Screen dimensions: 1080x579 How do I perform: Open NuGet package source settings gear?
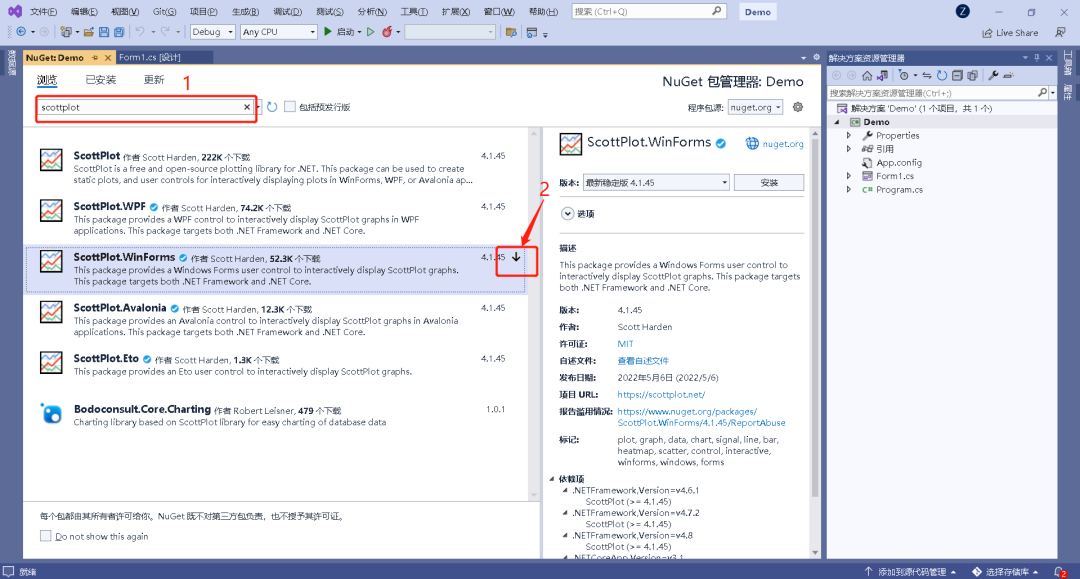pyautogui.click(x=797, y=107)
